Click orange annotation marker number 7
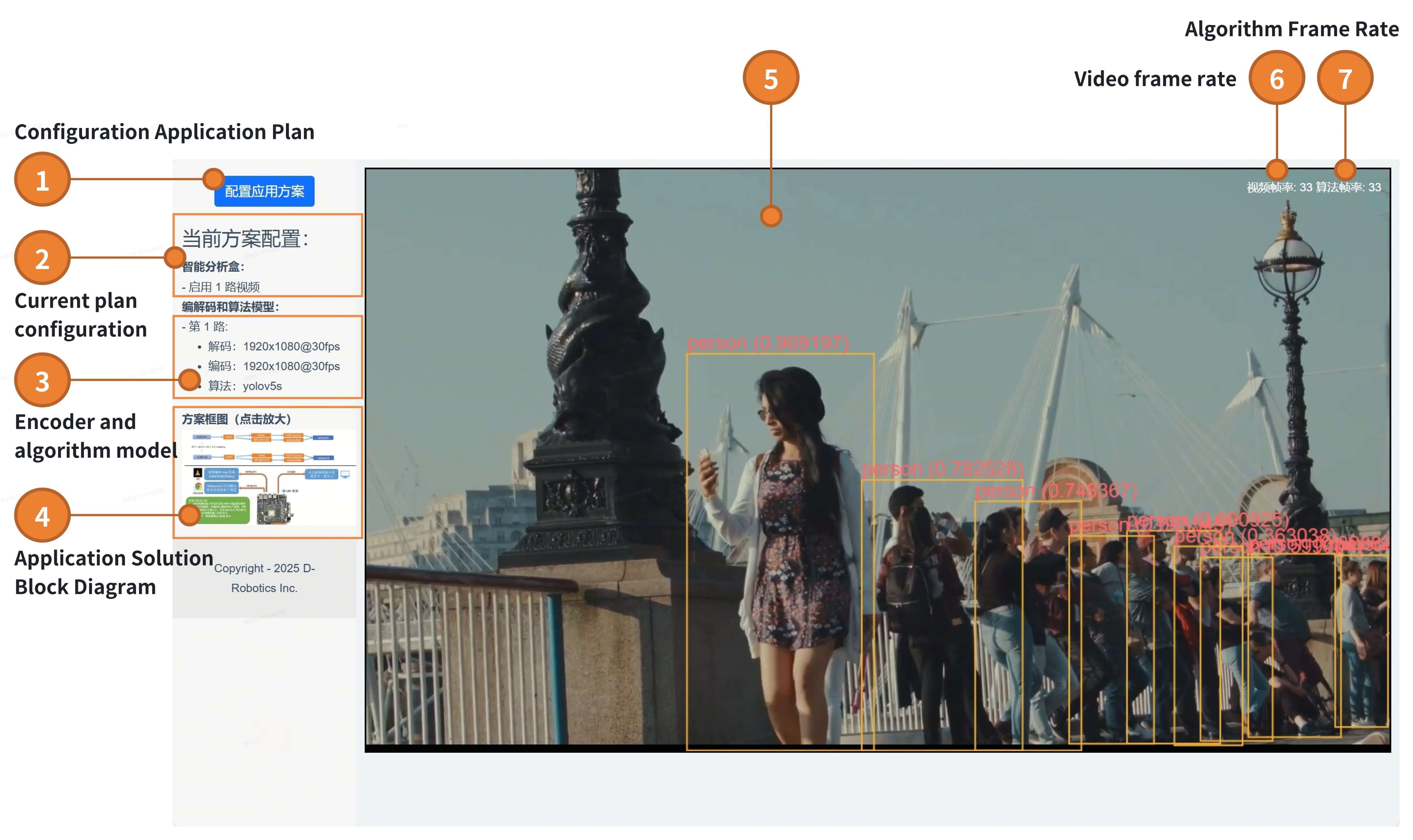 click(x=1345, y=78)
